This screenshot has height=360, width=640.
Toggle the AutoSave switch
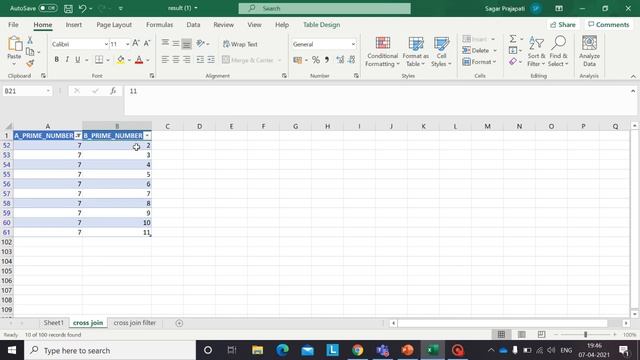(x=48, y=8)
